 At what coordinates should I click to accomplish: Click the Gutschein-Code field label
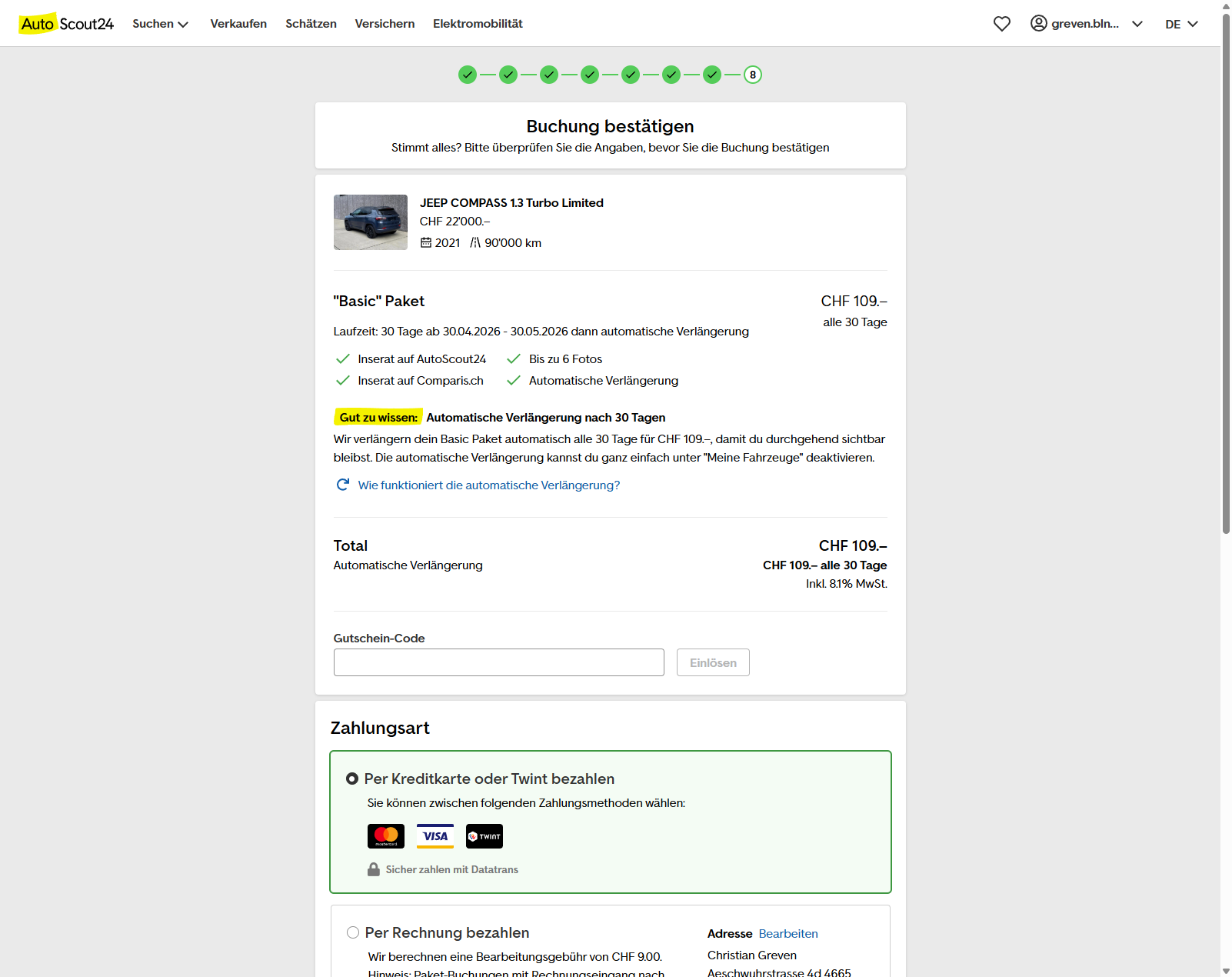(379, 638)
